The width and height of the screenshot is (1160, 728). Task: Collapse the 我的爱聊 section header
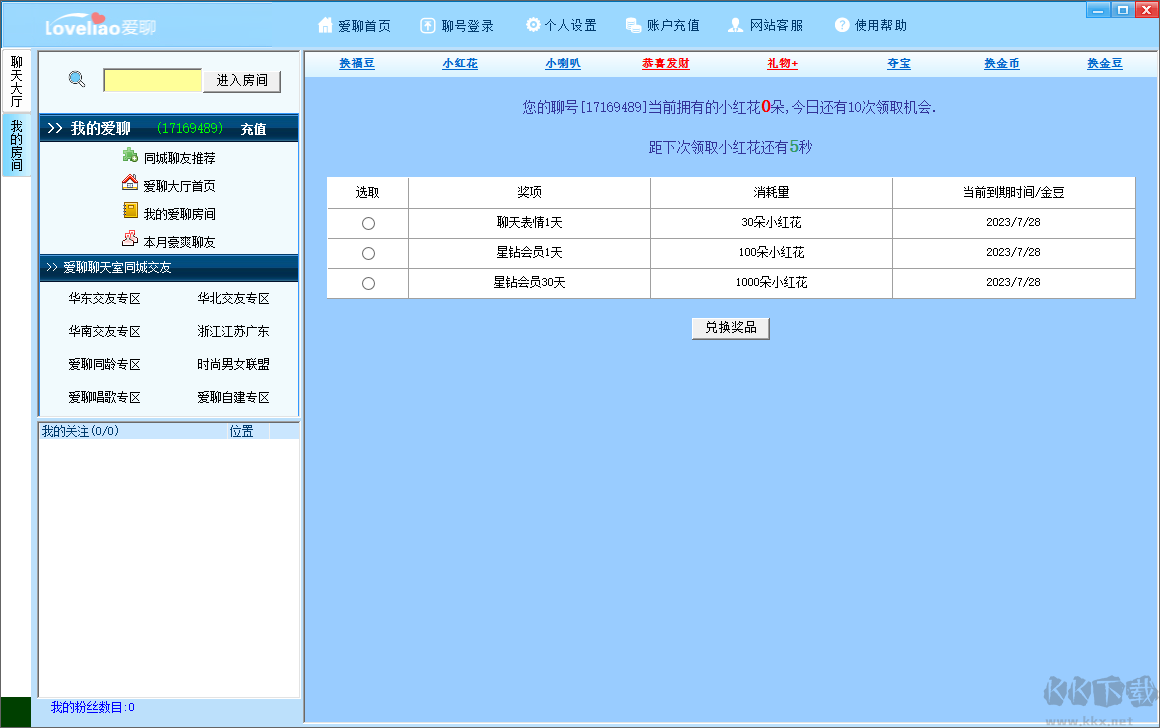(55, 129)
